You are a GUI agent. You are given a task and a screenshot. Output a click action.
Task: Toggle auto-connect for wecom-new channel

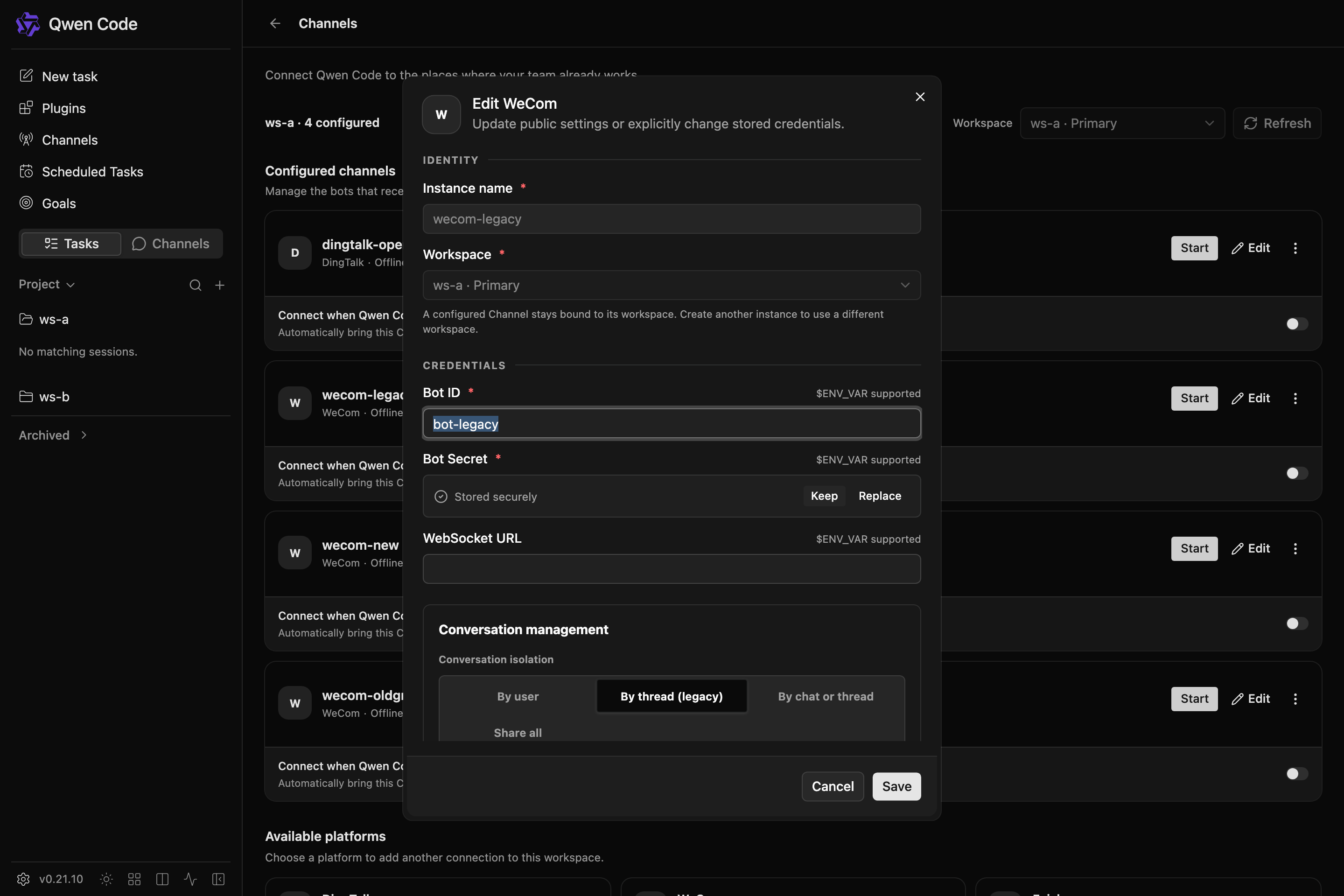pos(1296,623)
